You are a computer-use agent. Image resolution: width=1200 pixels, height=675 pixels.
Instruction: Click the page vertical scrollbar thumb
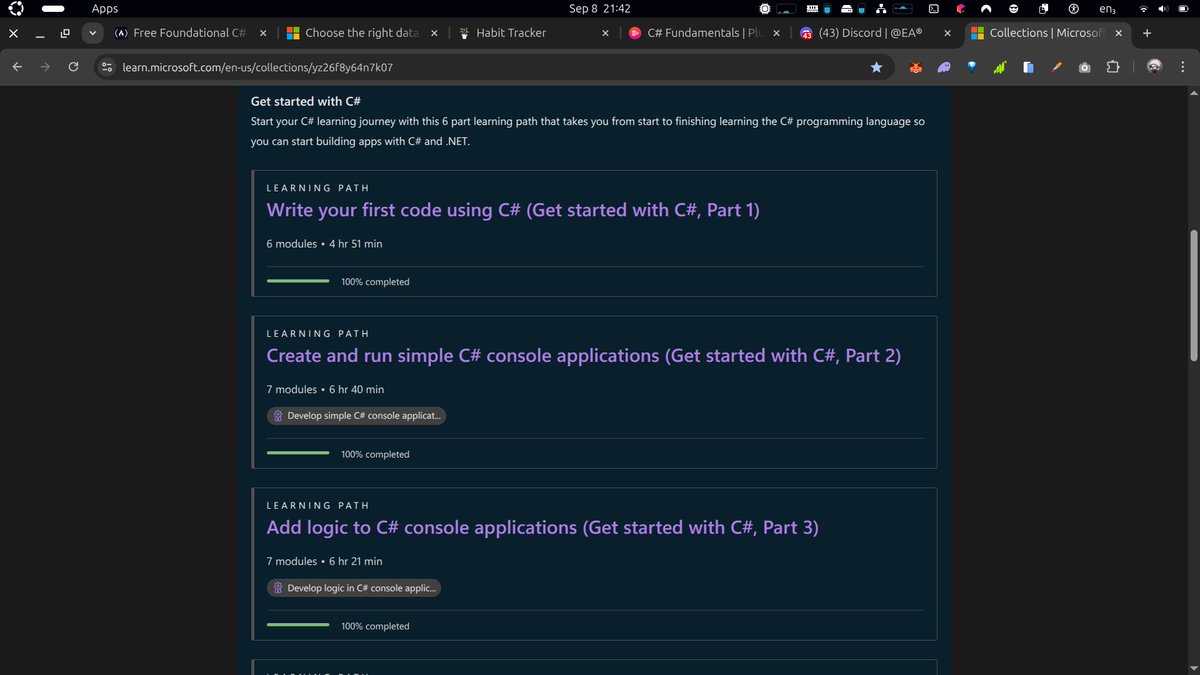coord(1192,295)
